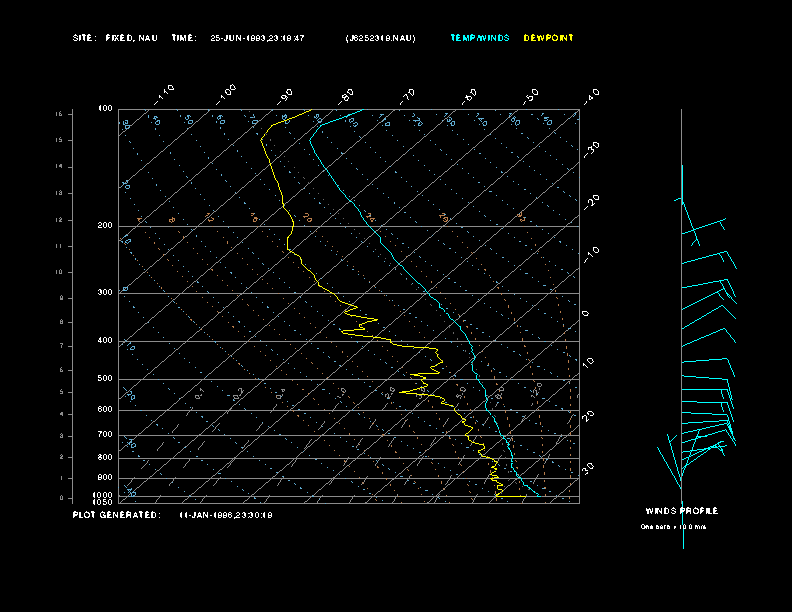Click the -40 temperature axis label
The height and width of the screenshot is (612, 792).
click(592, 96)
